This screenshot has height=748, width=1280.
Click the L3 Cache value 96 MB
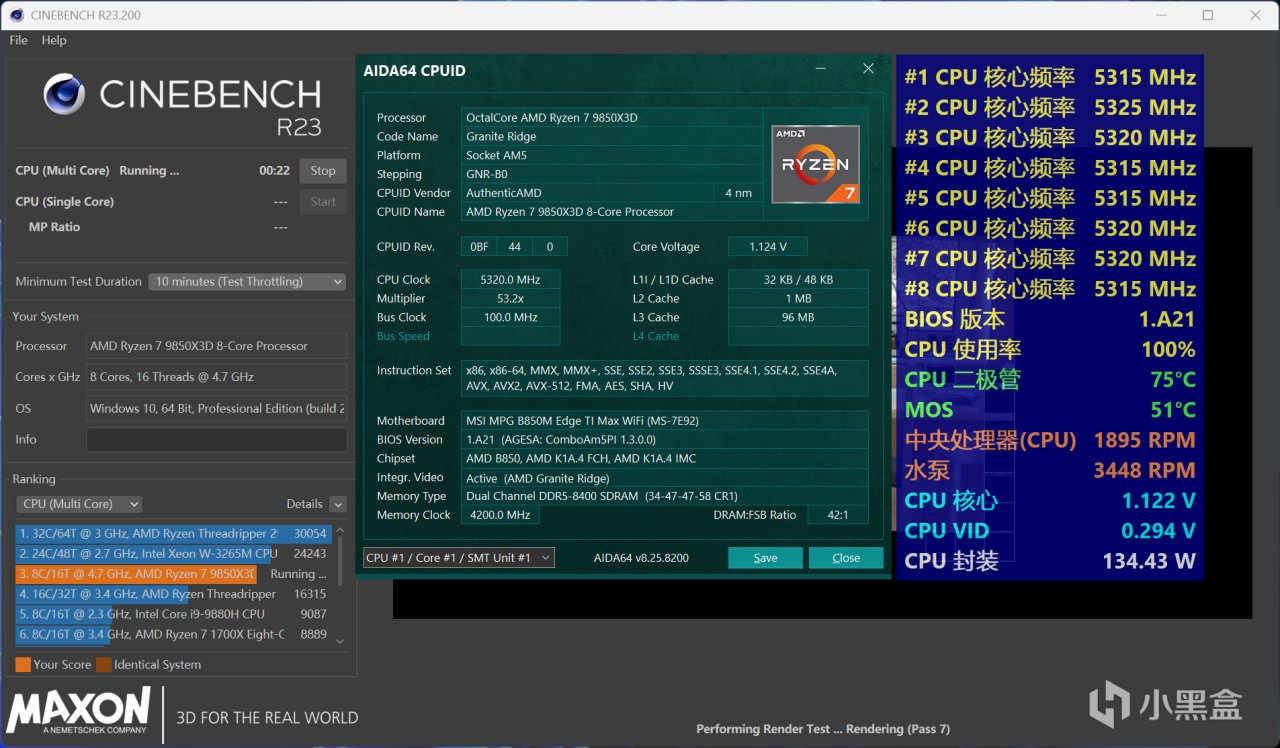pyautogui.click(x=798, y=318)
